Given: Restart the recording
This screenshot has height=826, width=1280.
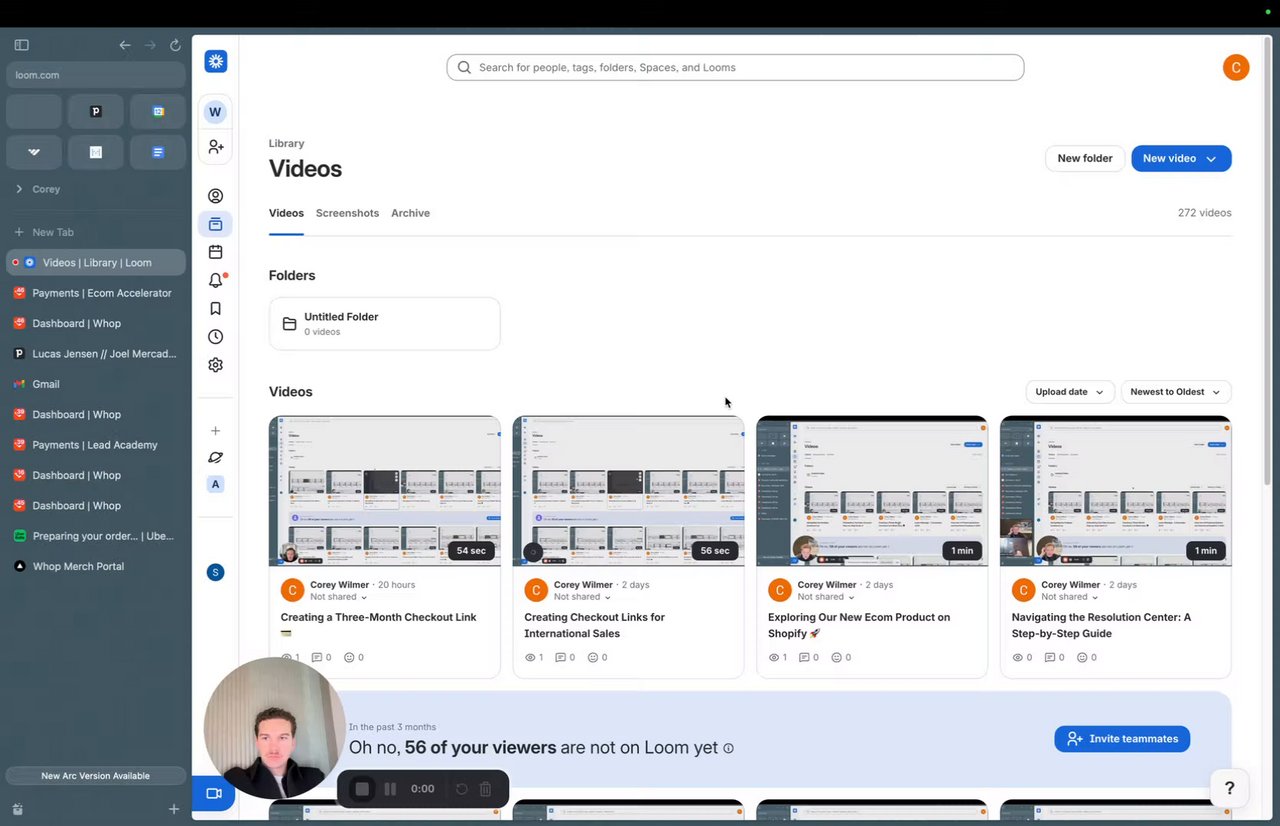Looking at the screenshot, I should [x=461, y=789].
